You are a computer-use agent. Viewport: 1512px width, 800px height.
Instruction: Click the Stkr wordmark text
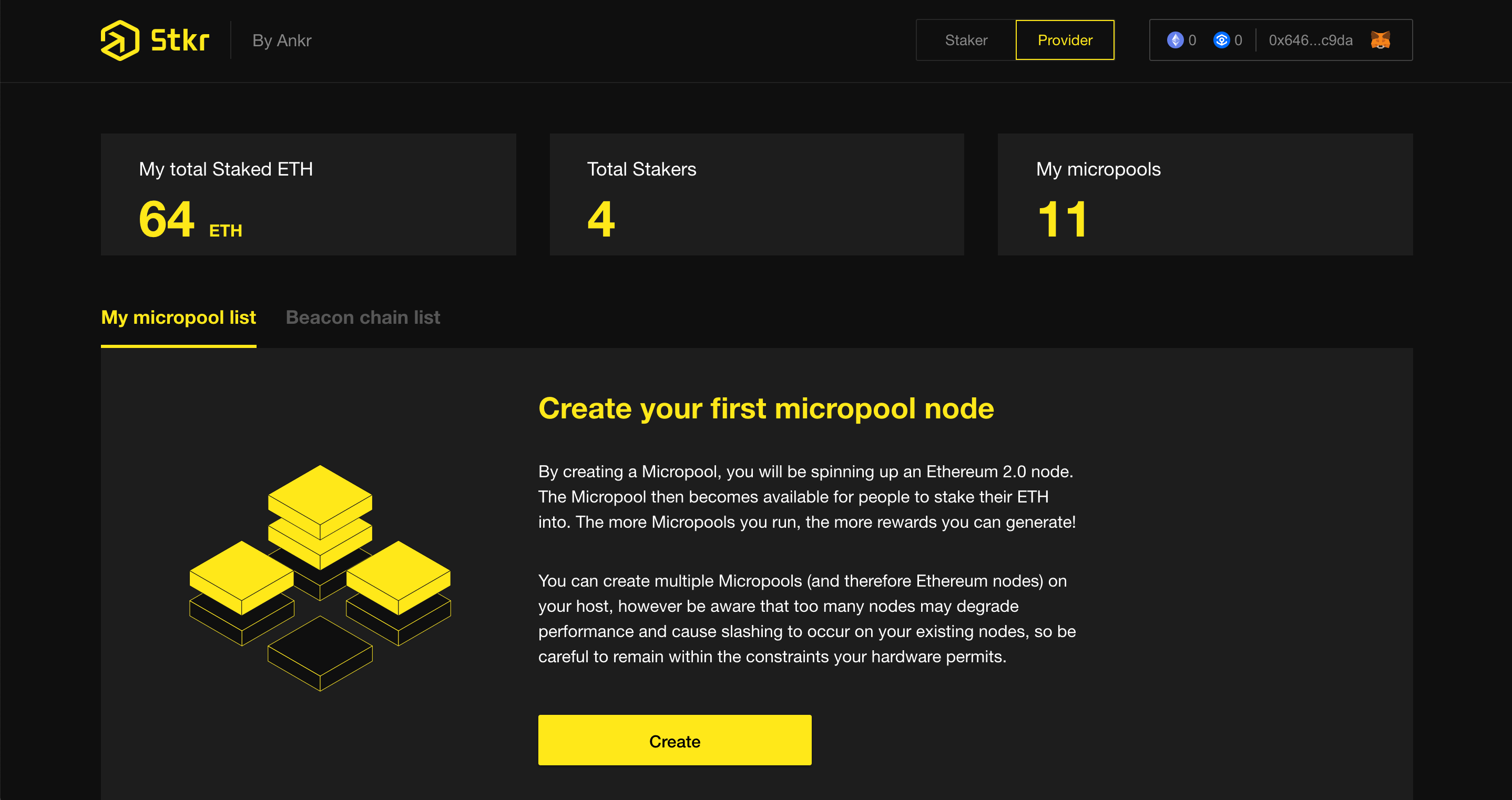click(180, 40)
